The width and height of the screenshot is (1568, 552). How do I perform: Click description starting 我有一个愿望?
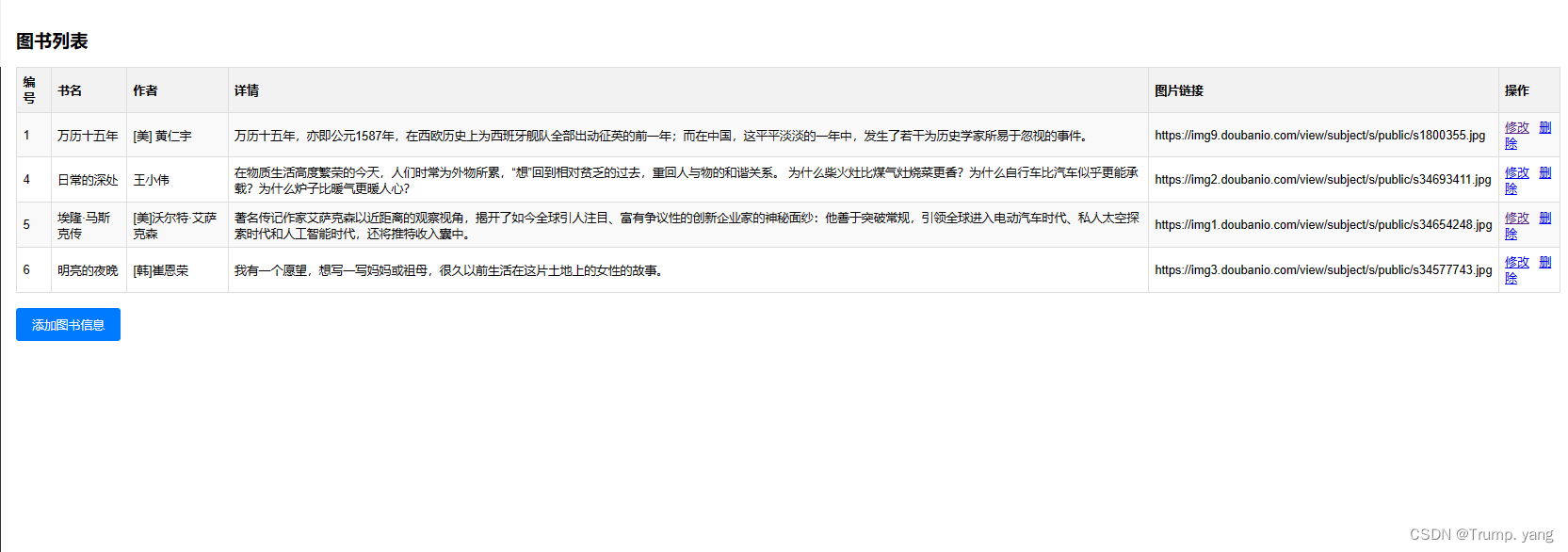[x=451, y=270]
